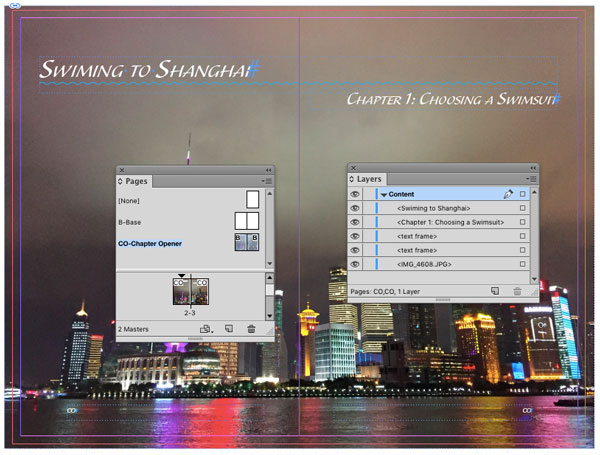Collapse the Pages panel to icons
Image resolution: width=600 pixels, height=455 pixels.
coord(268,170)
